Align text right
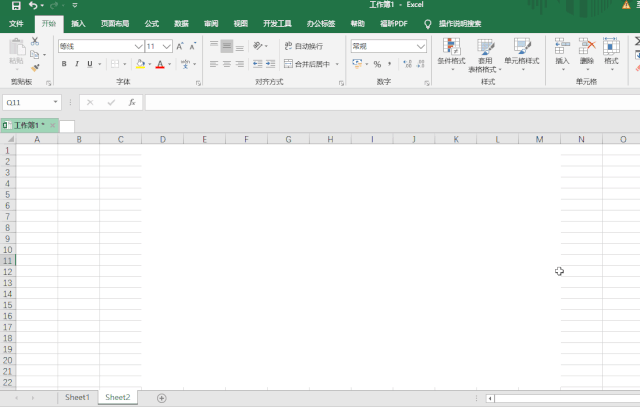The image size is (640, 407). (240, 64)
